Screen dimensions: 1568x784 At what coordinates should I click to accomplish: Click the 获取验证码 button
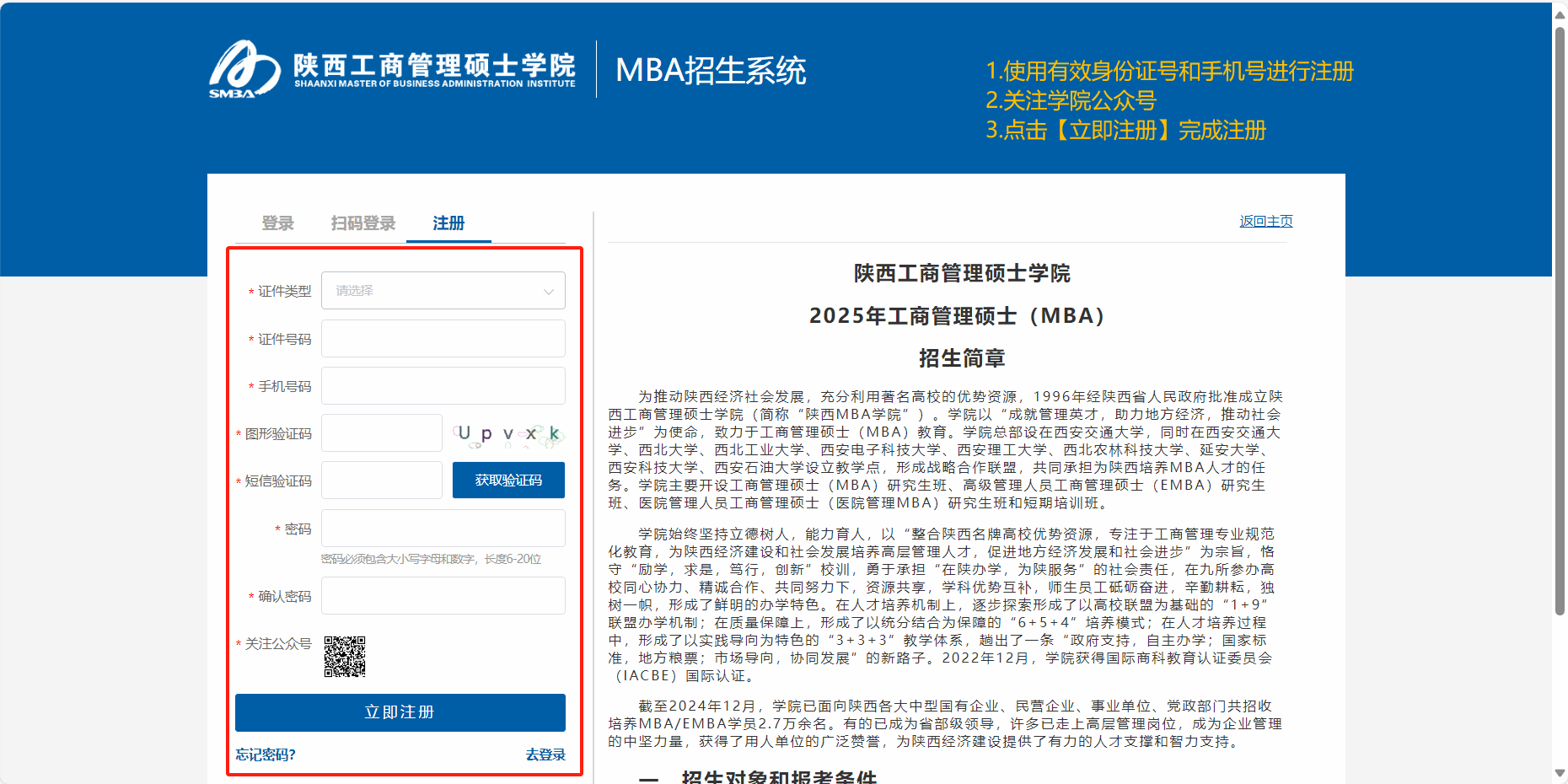[x=508, y=481]
